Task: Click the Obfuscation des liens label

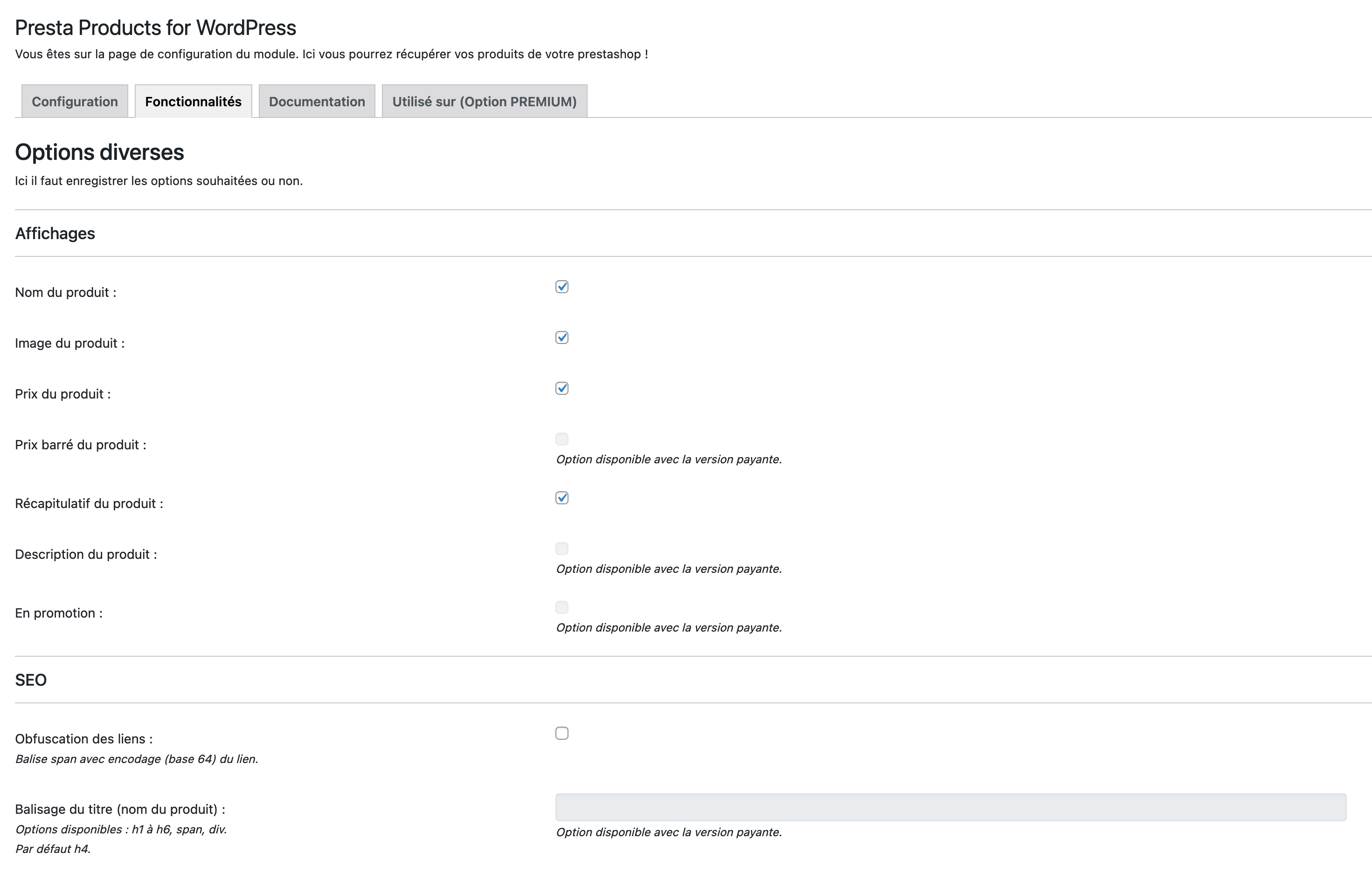Action: click(x=84, y=739)
